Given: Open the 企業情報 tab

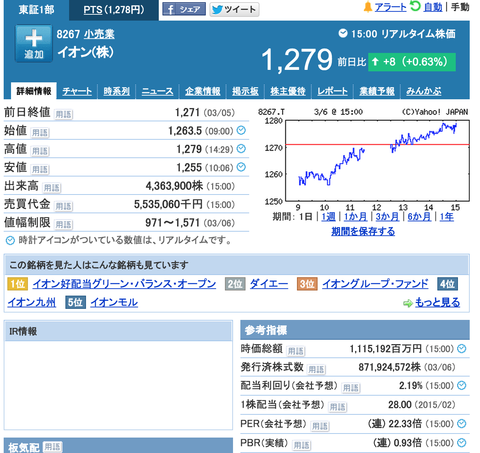Looking at the screenshot, I should 203,91.
